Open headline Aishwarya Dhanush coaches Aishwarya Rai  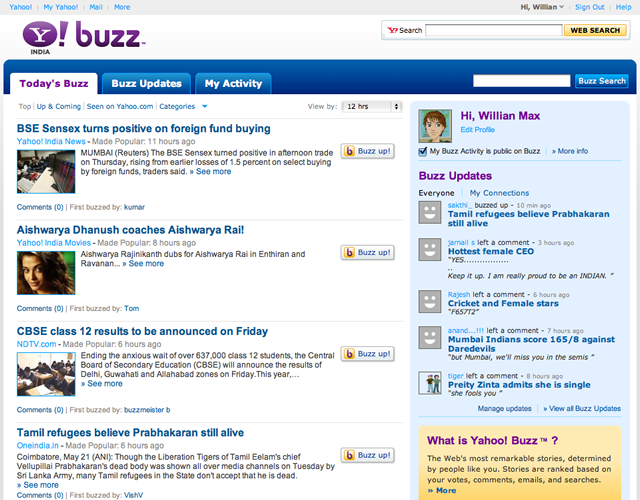tap(130, 230)
